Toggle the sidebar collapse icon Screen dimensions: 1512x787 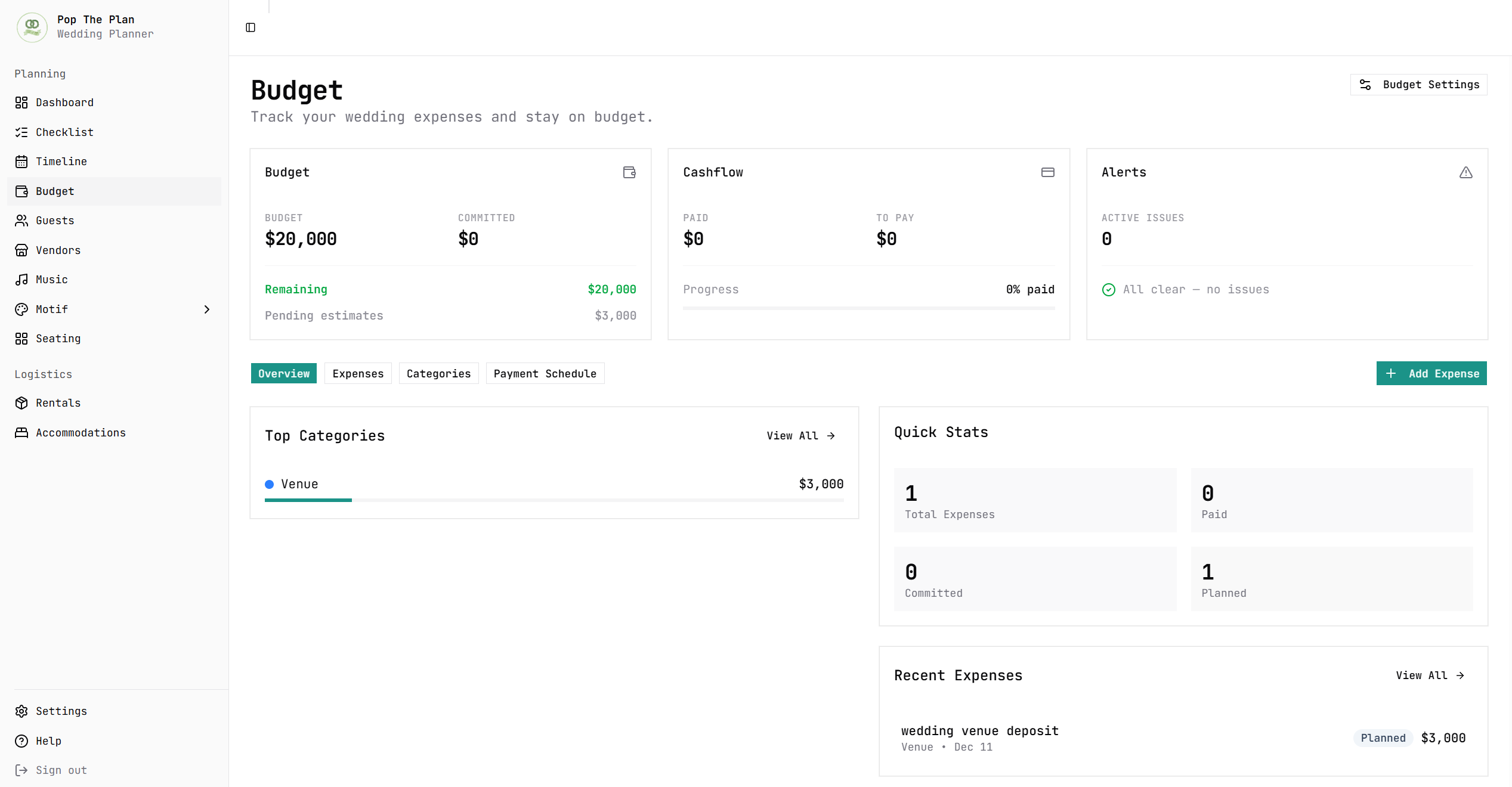tap(251, 27)
